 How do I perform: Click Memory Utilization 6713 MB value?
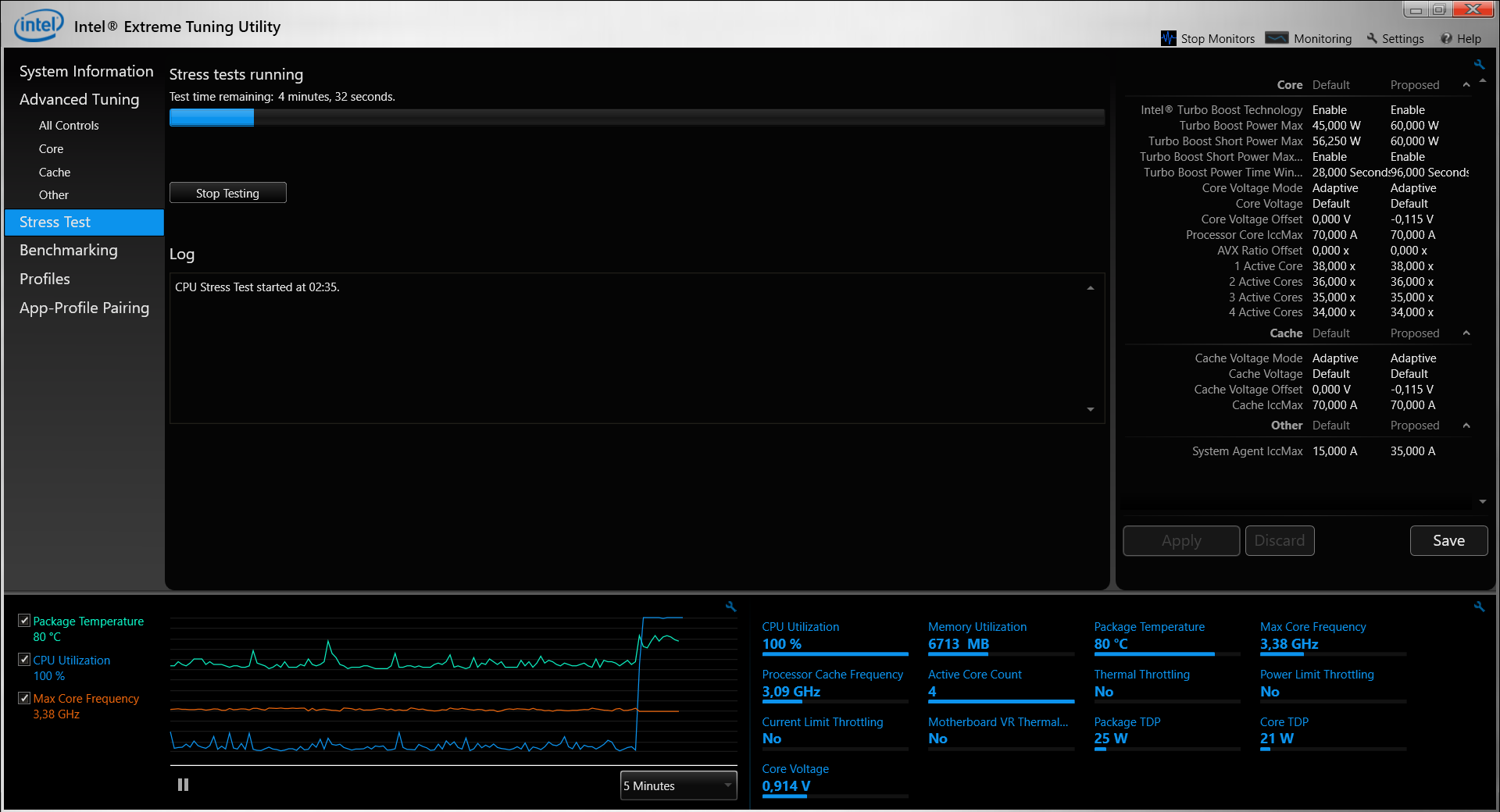coord(959,644)
